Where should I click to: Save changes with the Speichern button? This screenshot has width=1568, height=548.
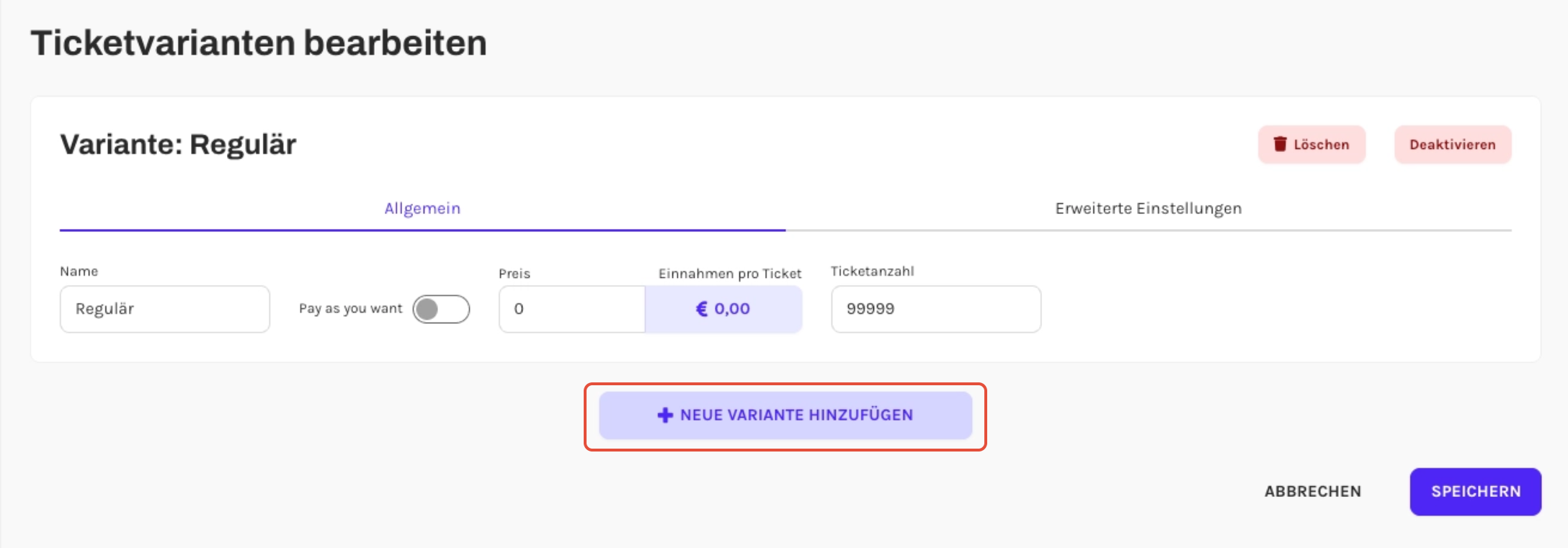[x=1476, y=492]
